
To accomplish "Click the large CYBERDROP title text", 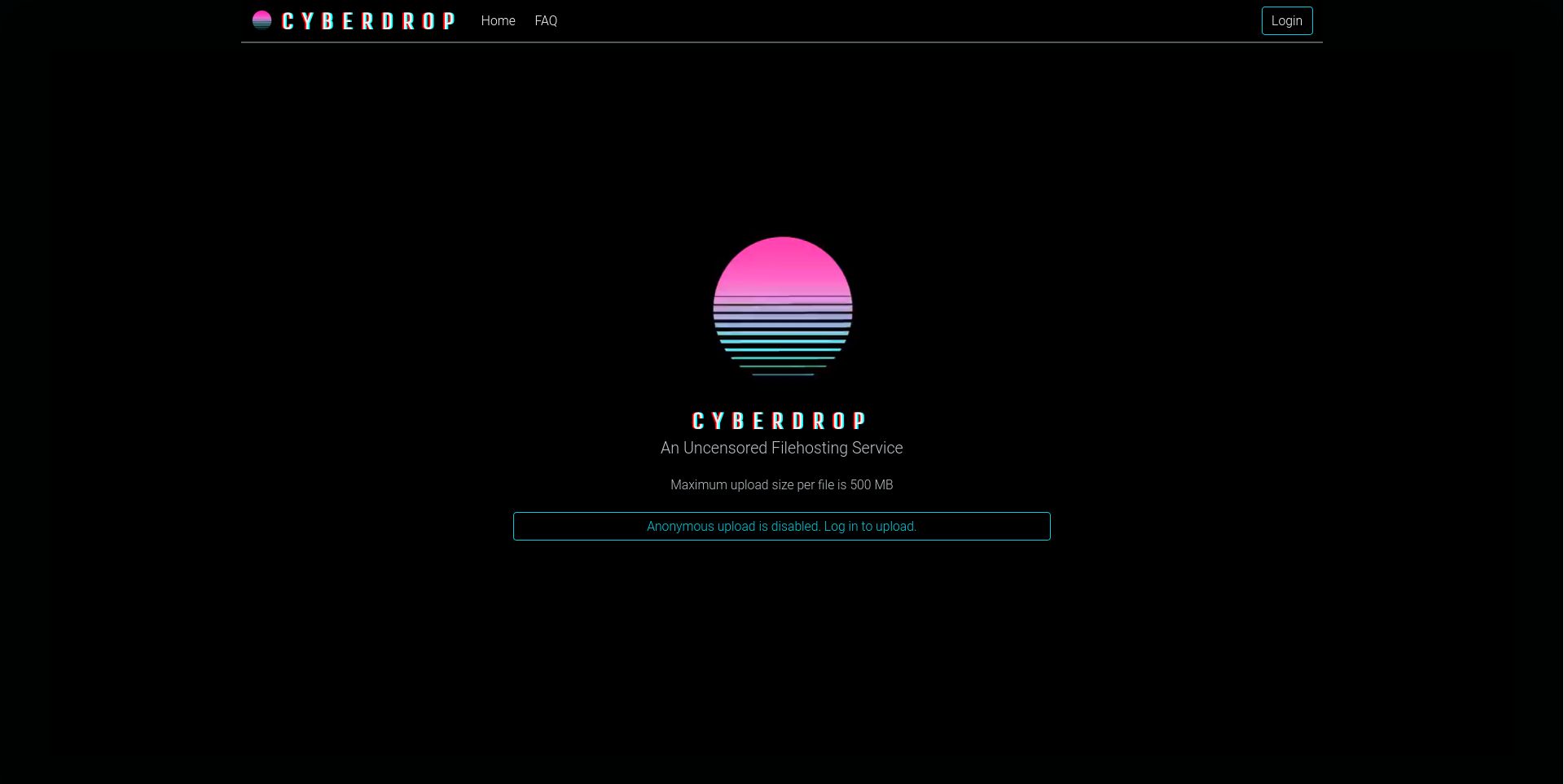I will pyautogui.click(x=780, y=420).
